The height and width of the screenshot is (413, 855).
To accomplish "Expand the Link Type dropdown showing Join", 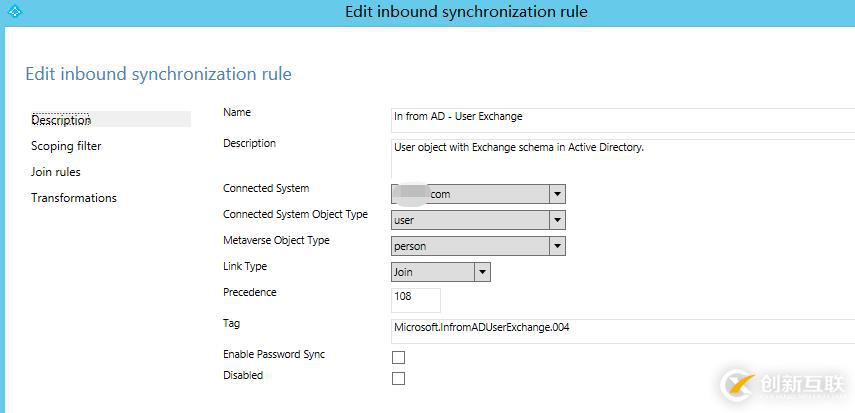I will pyautogui.click(x=482, y=272).
